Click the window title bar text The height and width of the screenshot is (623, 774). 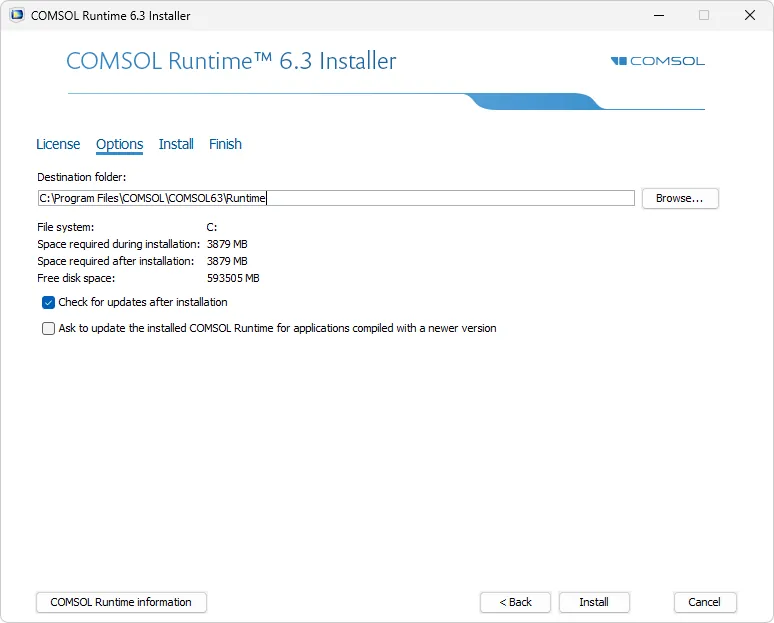coord(111,15)
